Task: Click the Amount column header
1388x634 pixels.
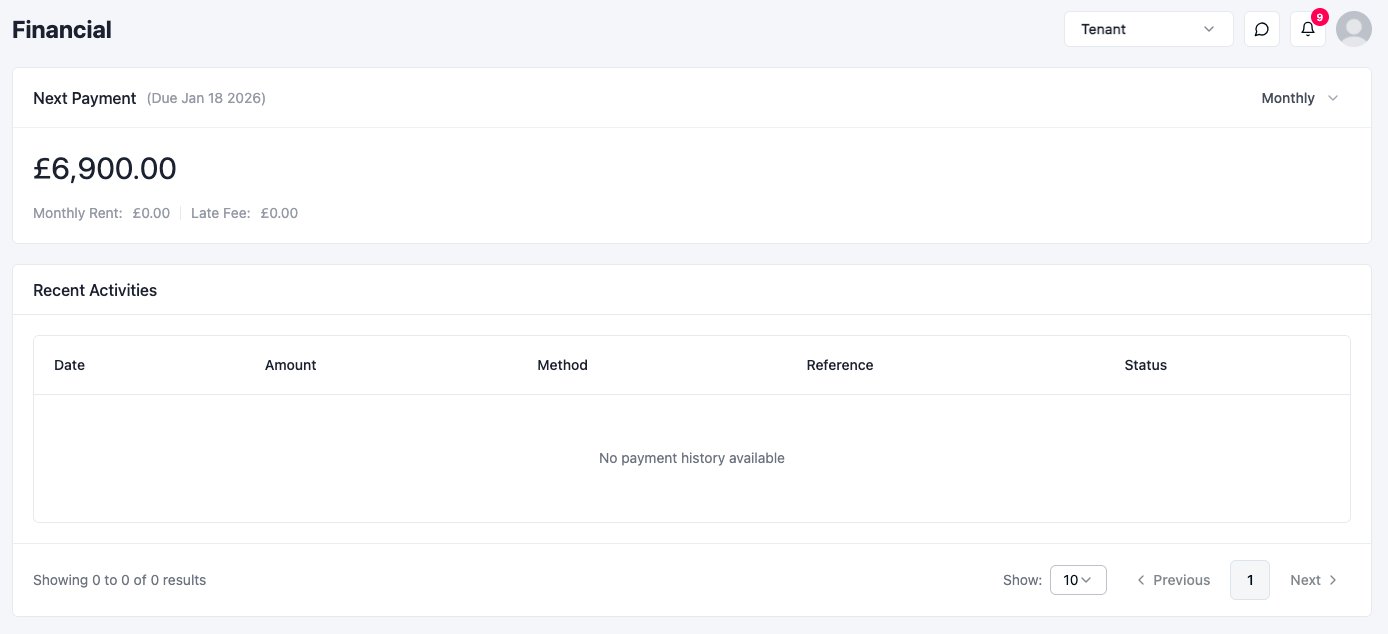Action: tap(290, 365)
